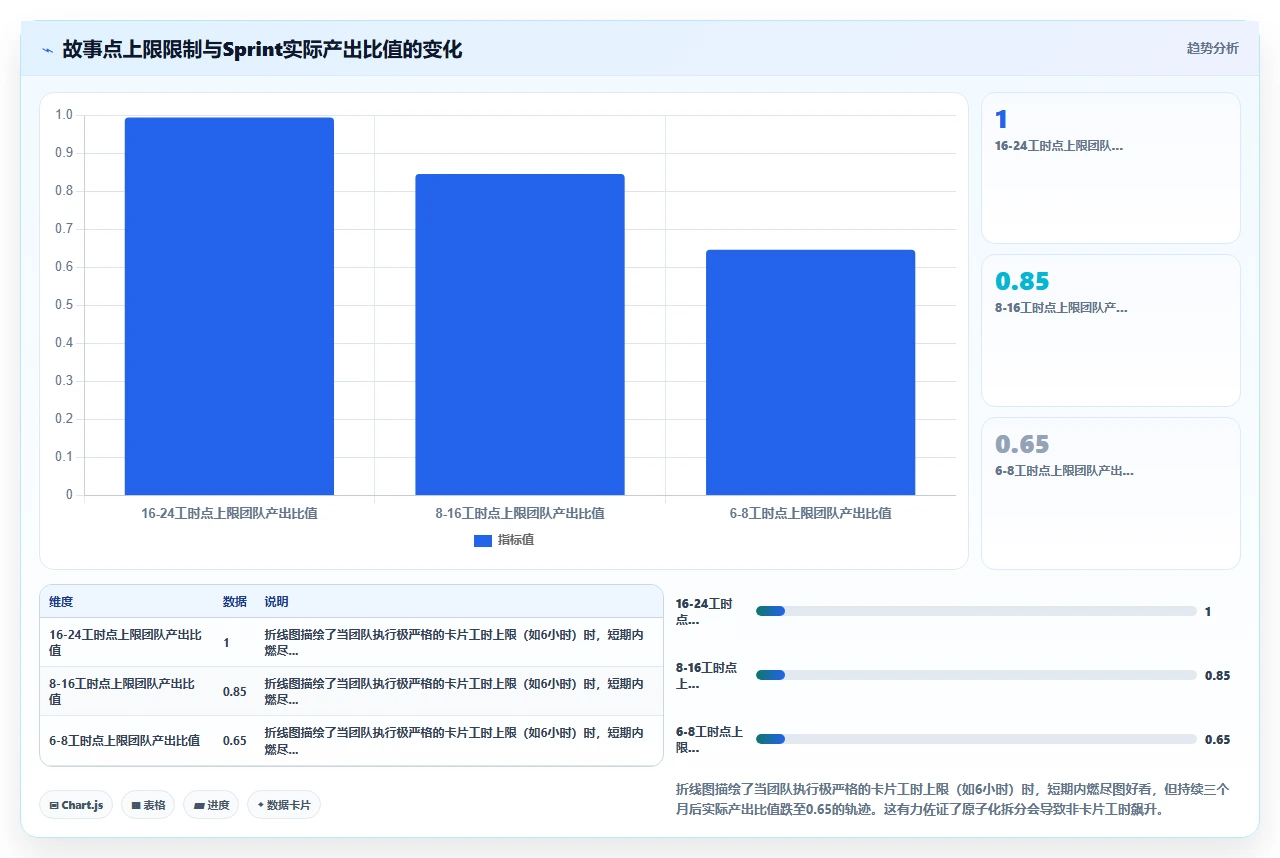
Task: Click the x-axis label 8-16工时点上限团队产出比值
Action: 520,513
